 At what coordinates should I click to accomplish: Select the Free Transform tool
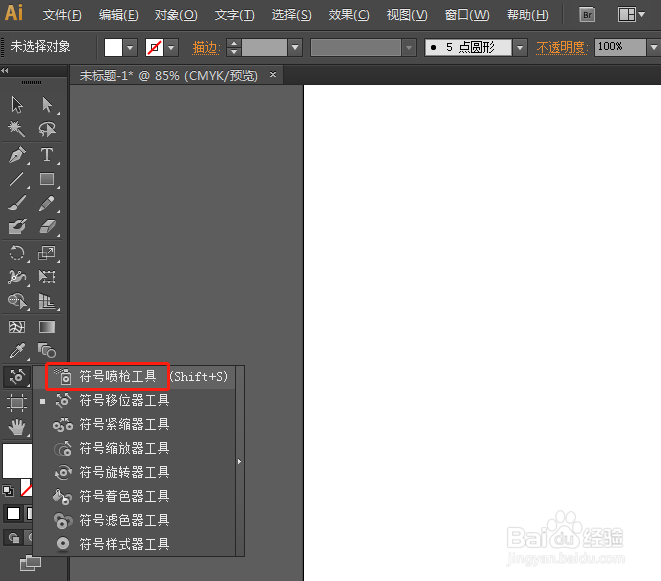tap(47, 277)
